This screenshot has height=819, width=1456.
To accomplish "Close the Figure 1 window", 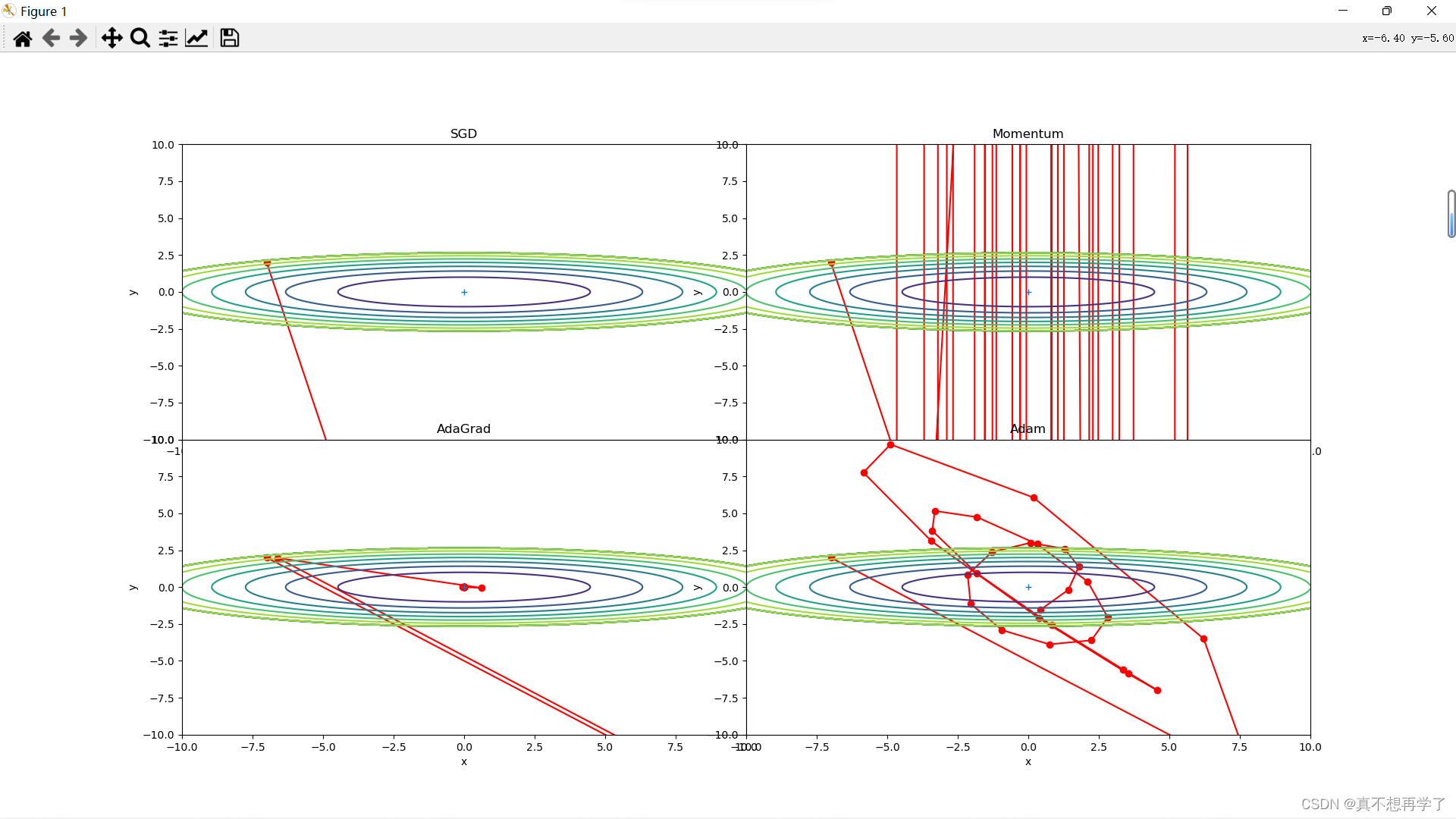I will tap(1432, 11).
